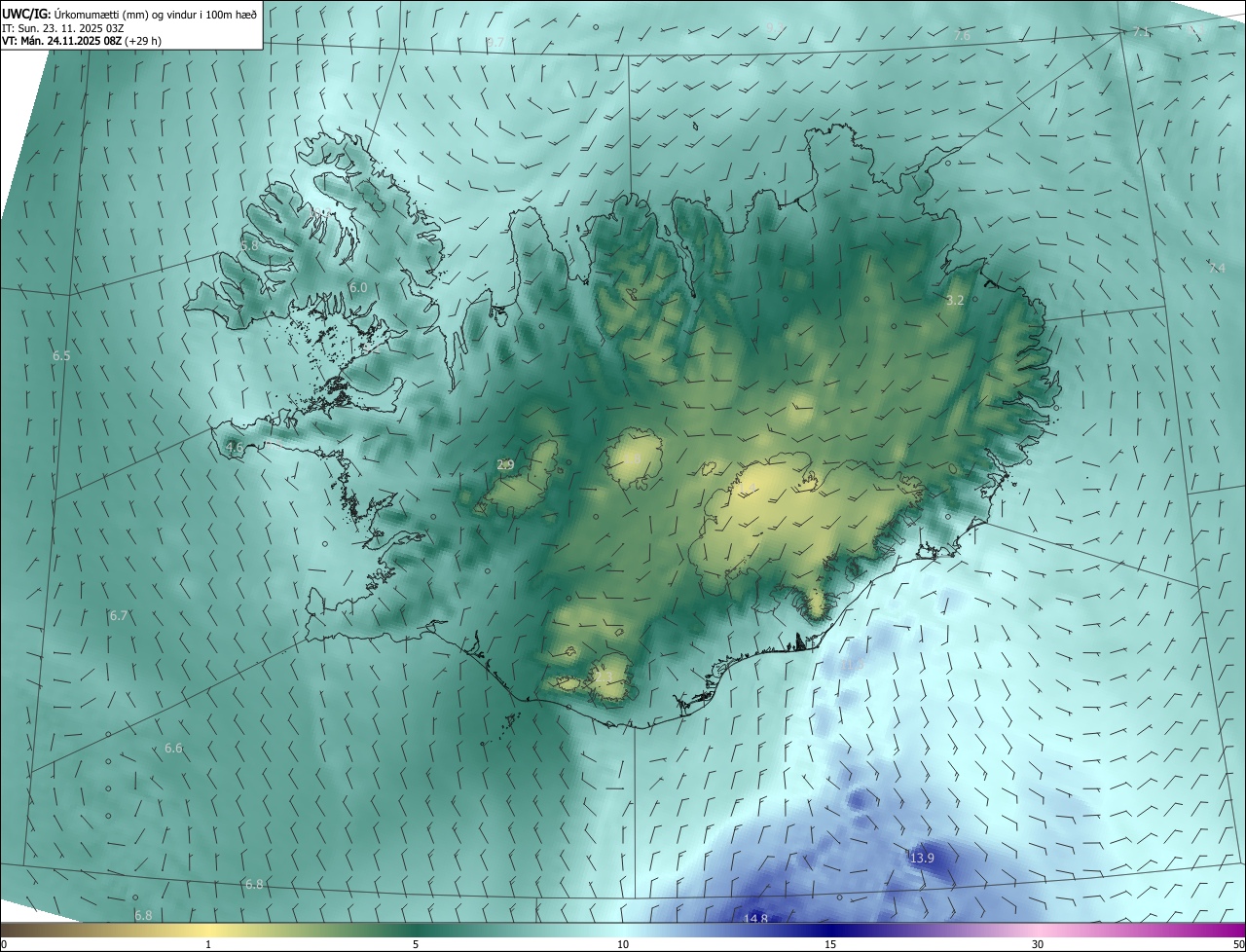Click the 6.5 value label
The image size is (1246, 952).
61,356
